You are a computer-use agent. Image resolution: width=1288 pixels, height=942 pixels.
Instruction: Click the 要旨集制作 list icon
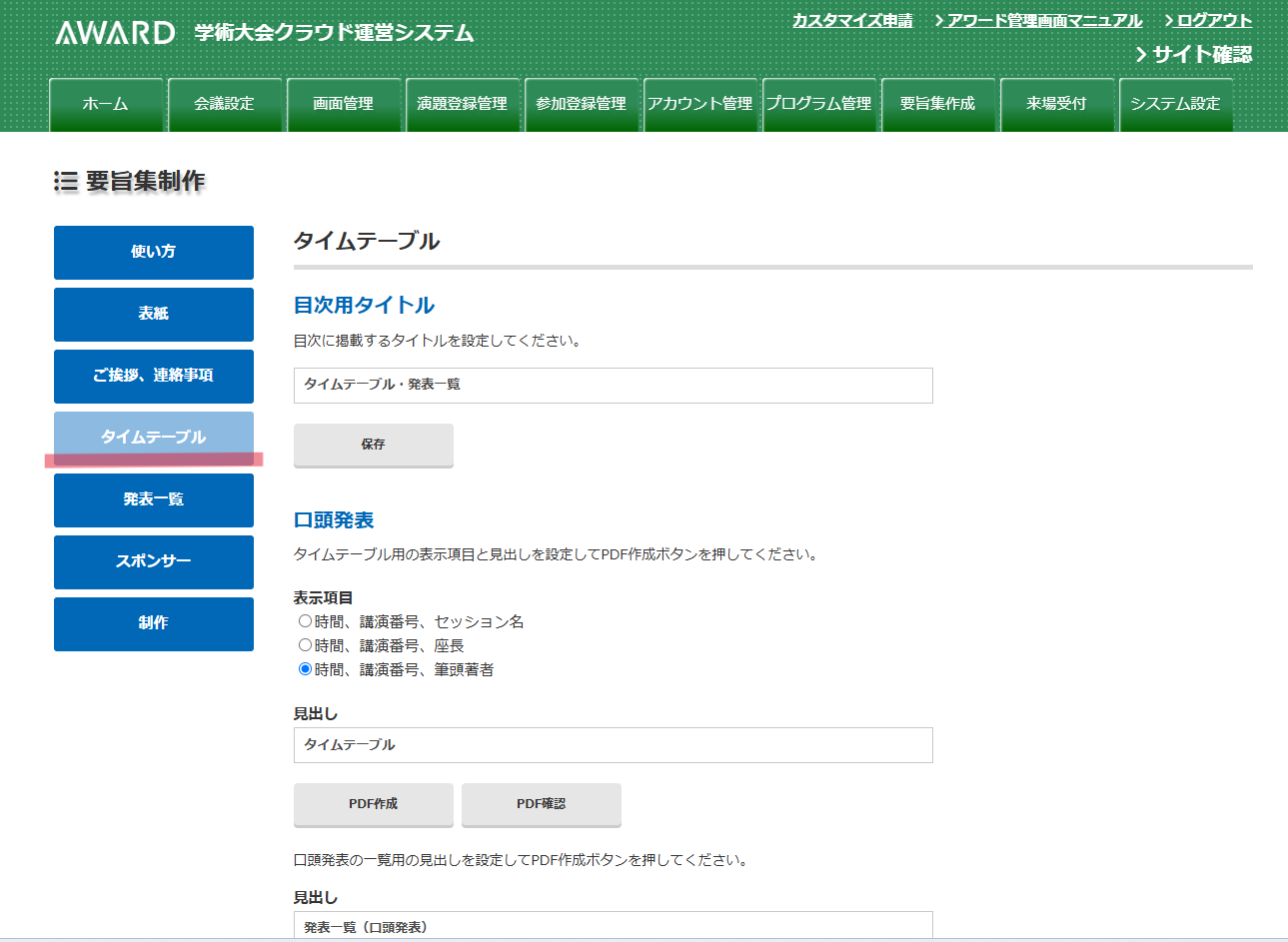coord(66,181)
